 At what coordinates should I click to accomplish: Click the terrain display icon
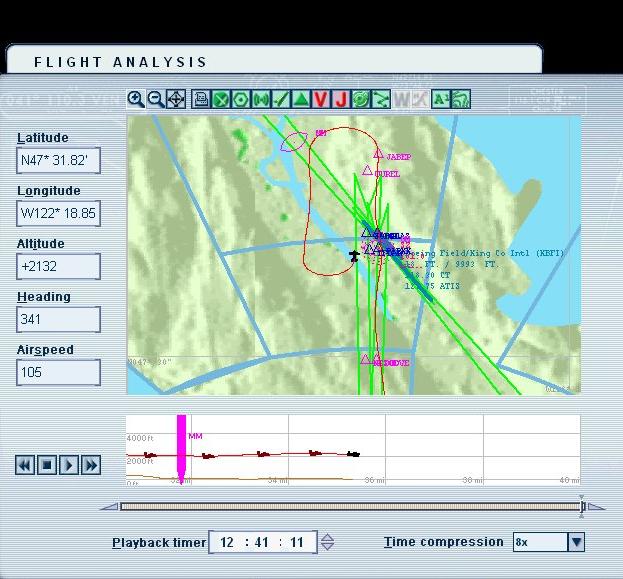pyautogui.click(x=461, y=99)
